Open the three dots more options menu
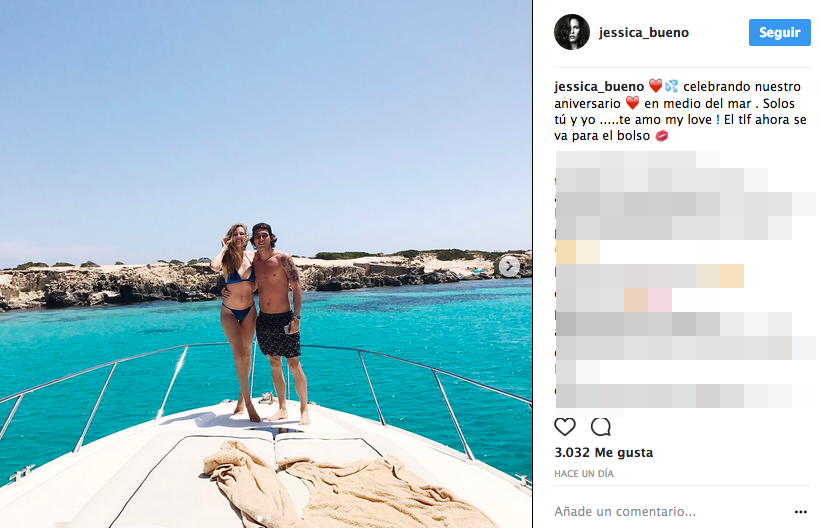 800,512
